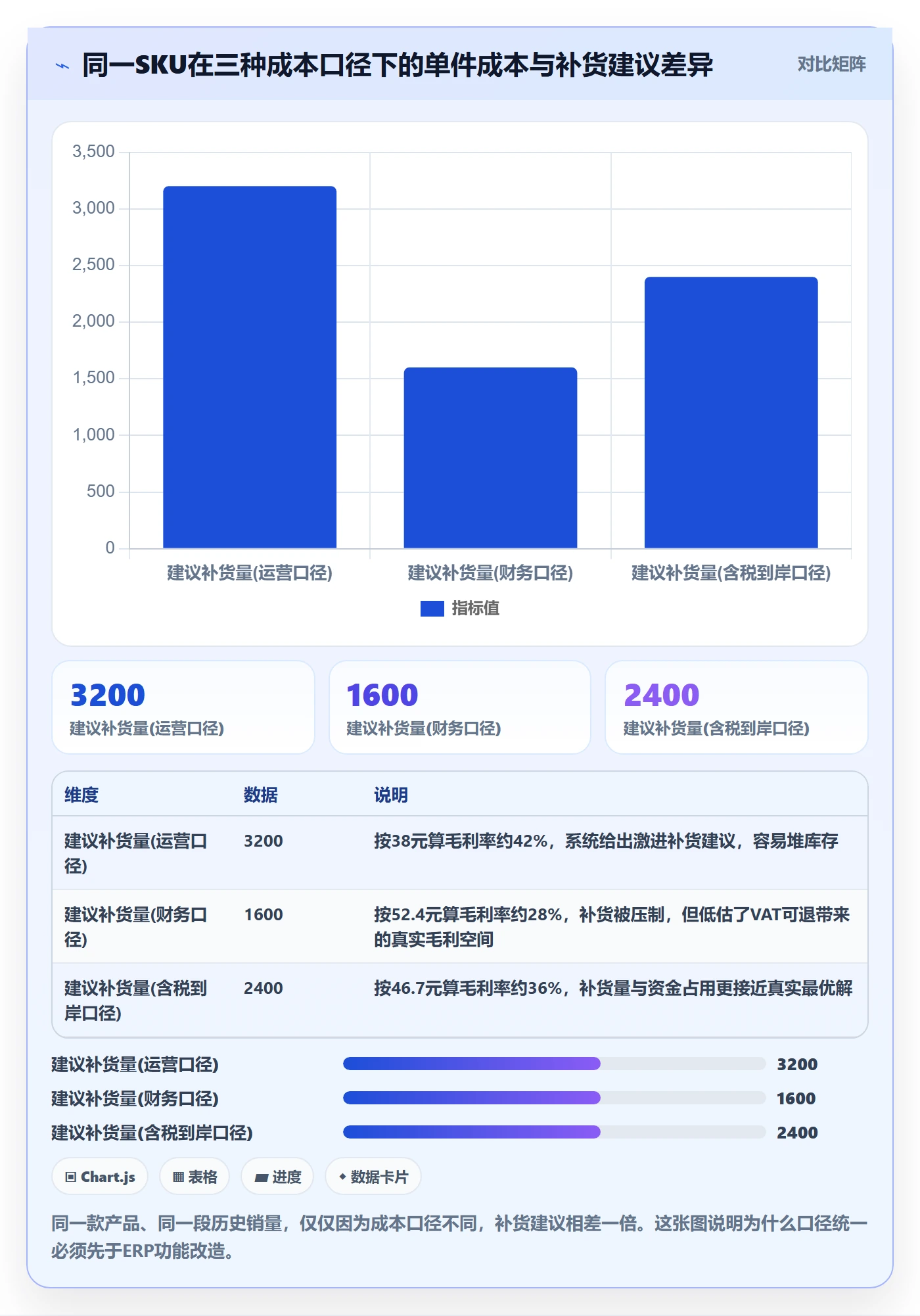Click the 3200 value beside progress bar

pos(797,1064)
